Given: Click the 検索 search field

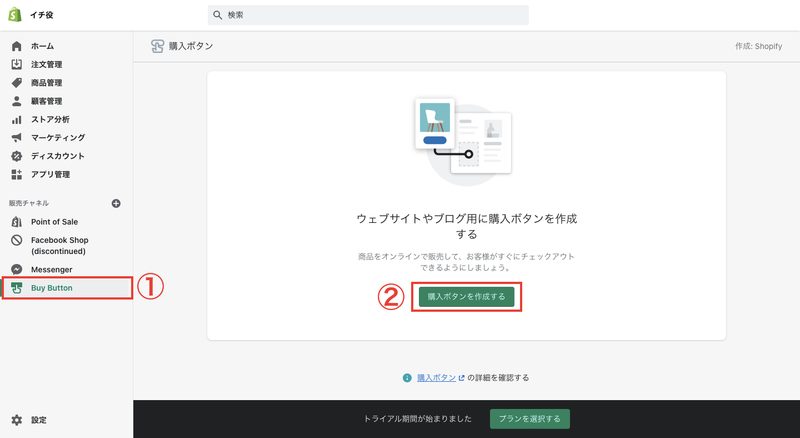Looking at the screenshot, I should pos(368,15).
